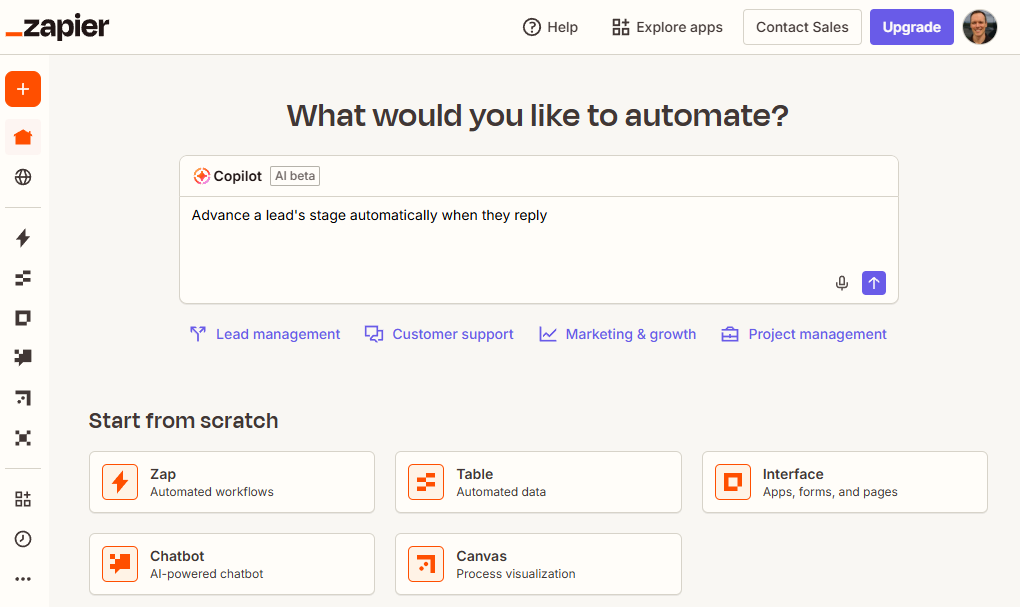Click the Copilot logo icon
The width and height of the screenshot is (1020, 607).
(x=202, y=176)
